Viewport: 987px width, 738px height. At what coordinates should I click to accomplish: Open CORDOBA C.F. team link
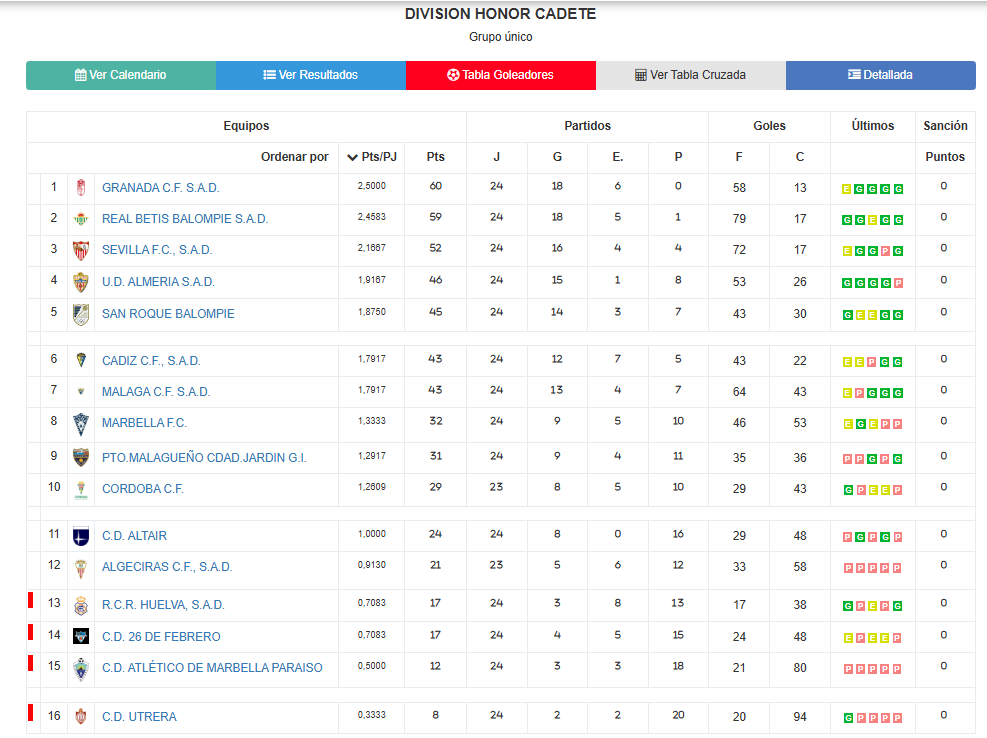pos(143,489)
